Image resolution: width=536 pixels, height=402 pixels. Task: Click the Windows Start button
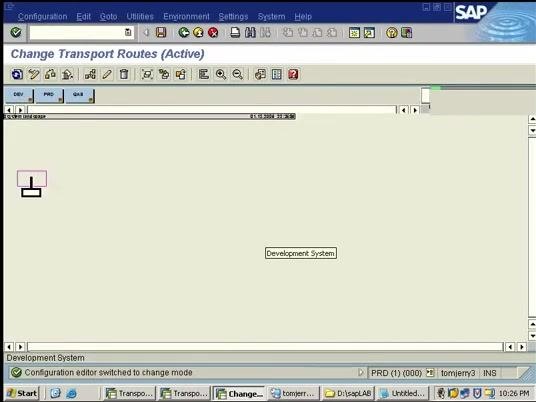(x=22, y=393)
